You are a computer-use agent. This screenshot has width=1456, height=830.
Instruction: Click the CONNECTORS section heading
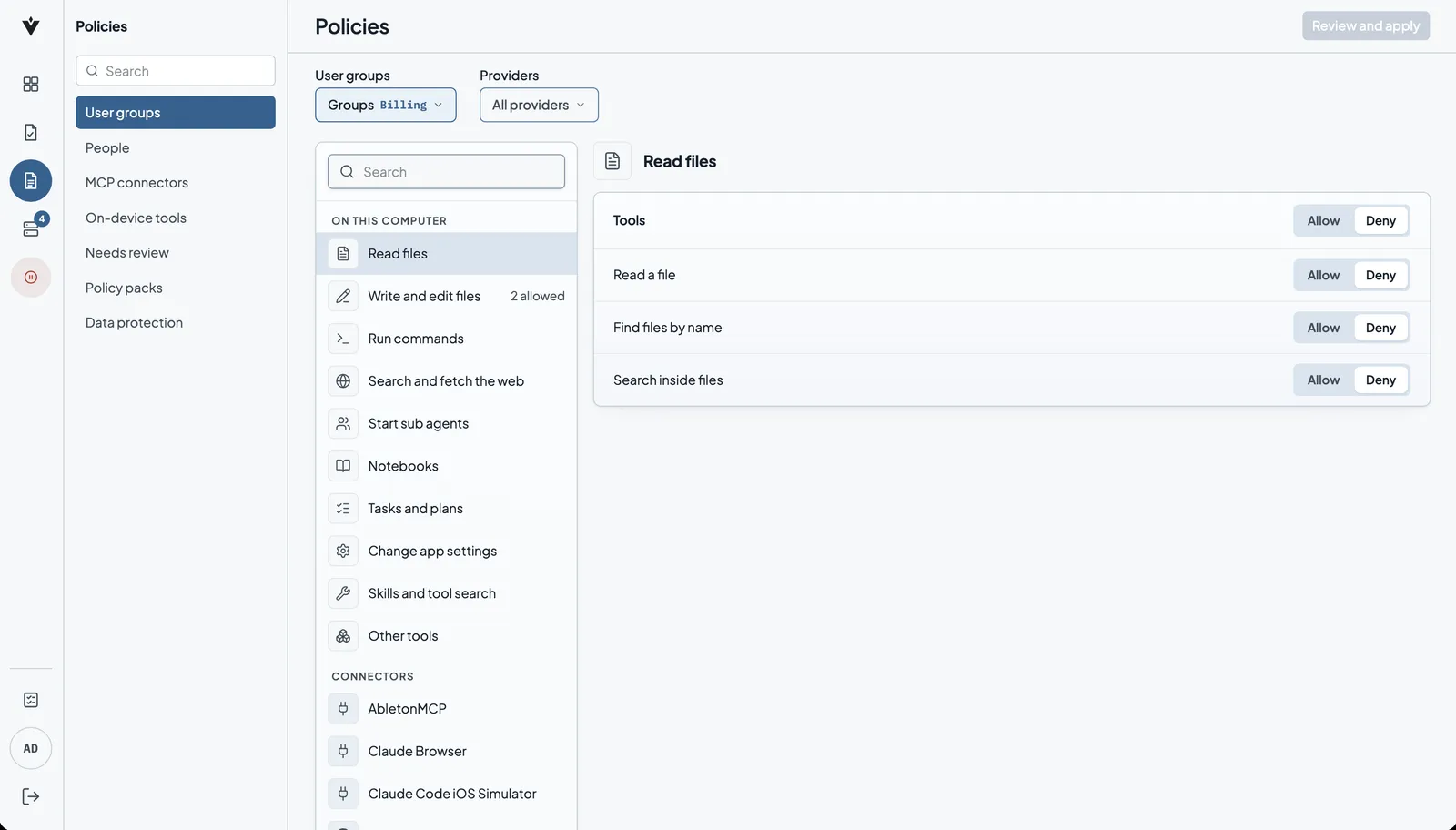coord(373,676)
